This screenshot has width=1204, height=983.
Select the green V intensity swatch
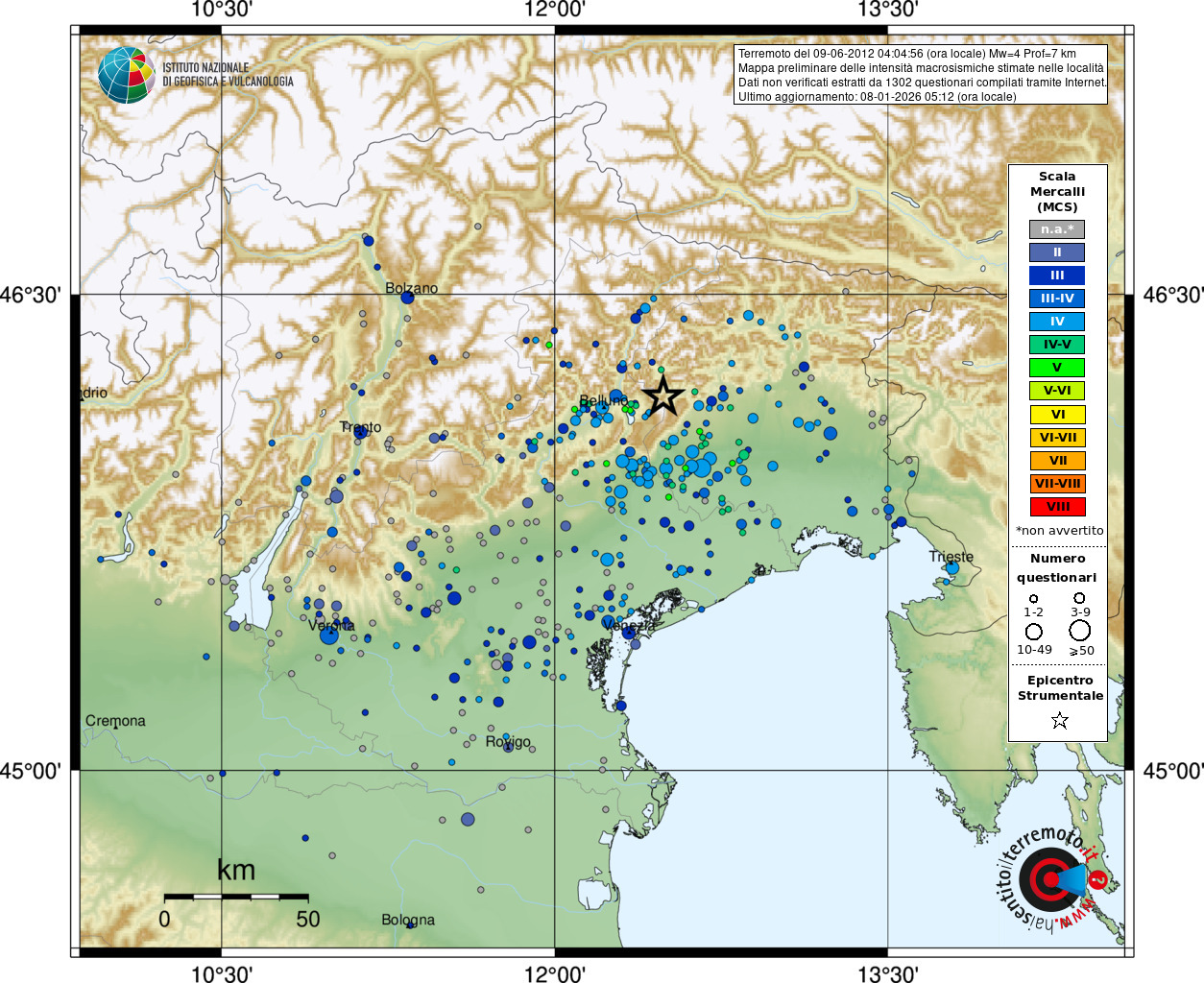[1057, 368]
